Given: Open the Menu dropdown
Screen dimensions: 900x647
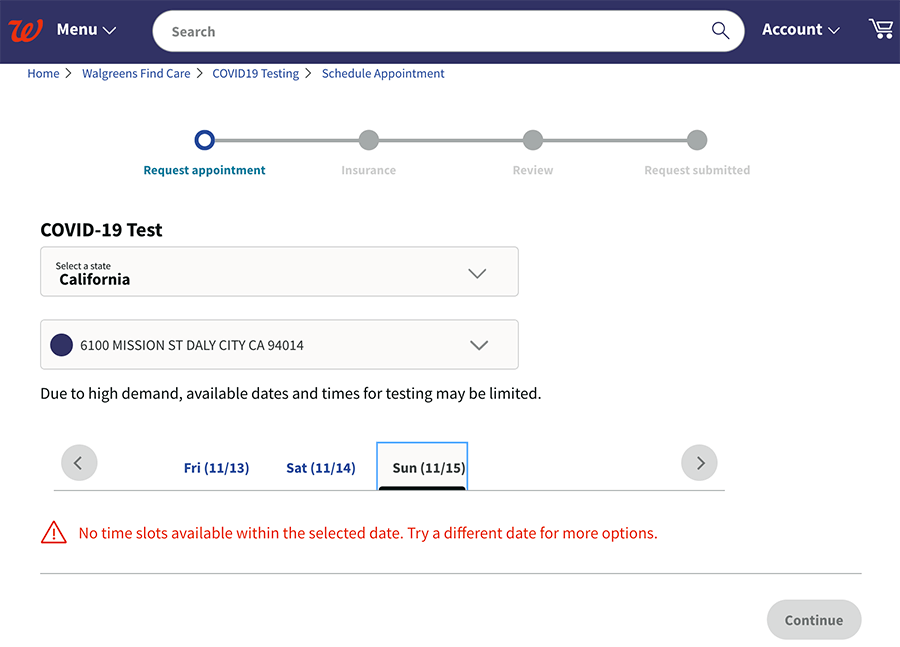Looking at the screenshot, I should [86, 30].
